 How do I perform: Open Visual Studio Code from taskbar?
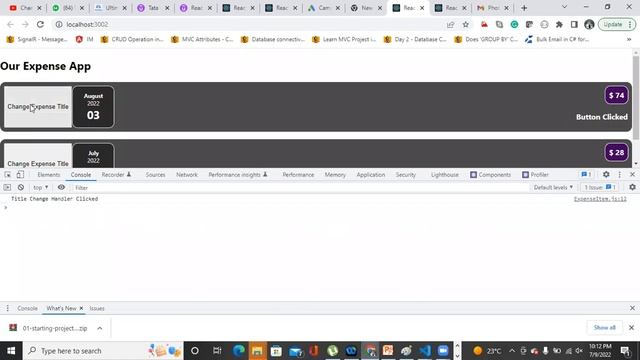click(424, 351)
